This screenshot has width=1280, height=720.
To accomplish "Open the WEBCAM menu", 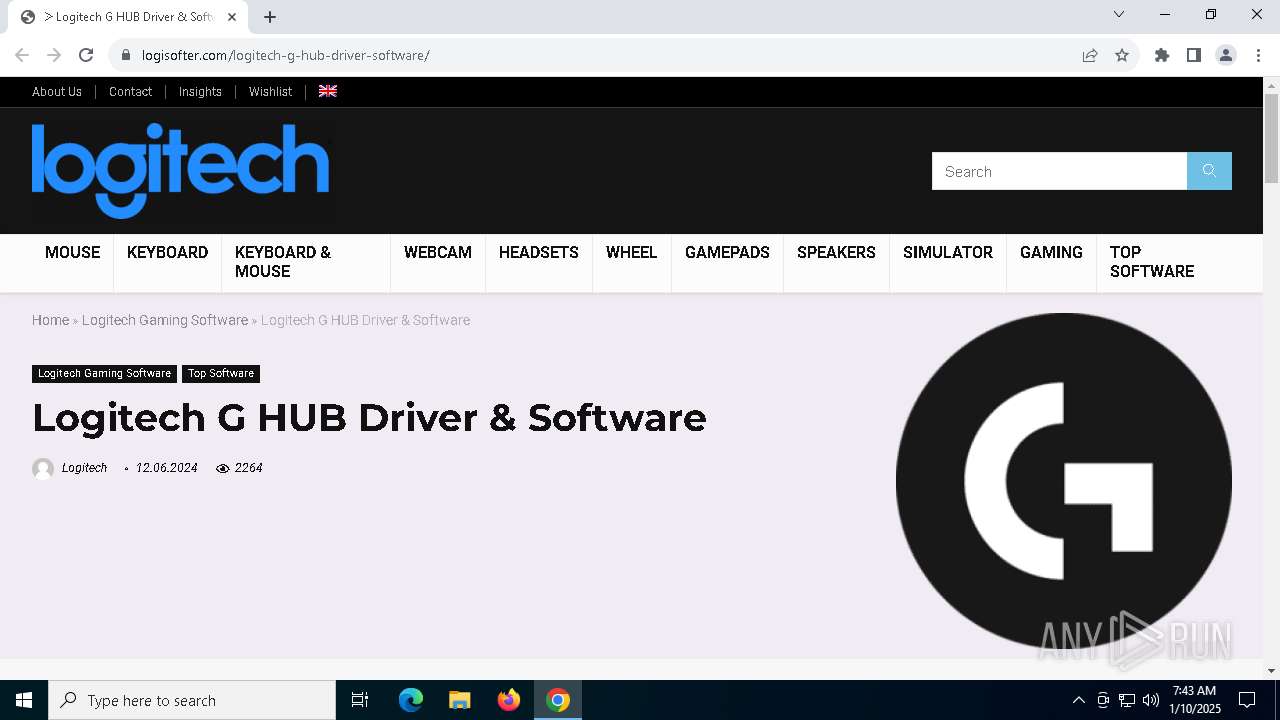I will (x=438, y=253).
